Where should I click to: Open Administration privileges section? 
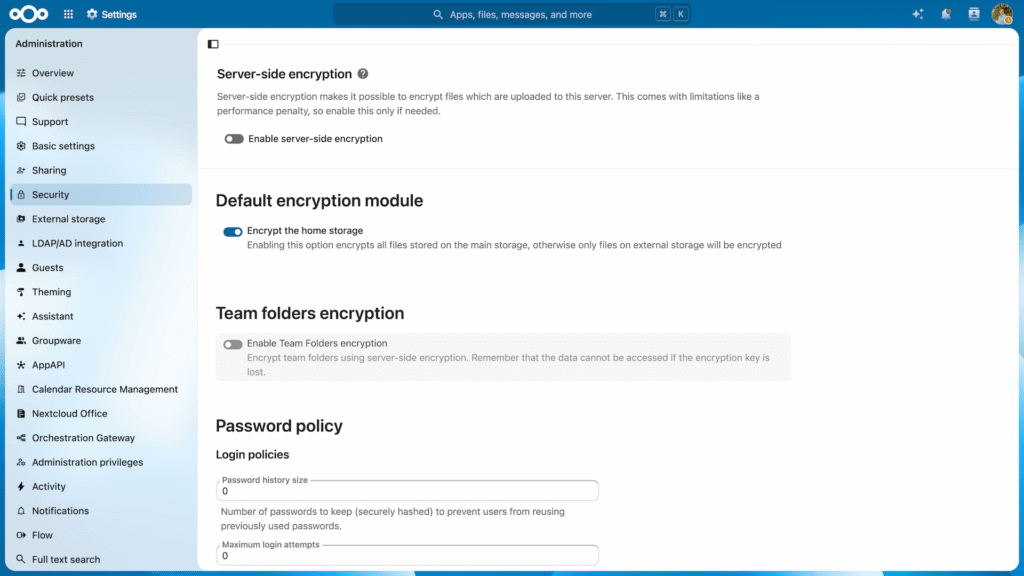(x=101, y=462)
